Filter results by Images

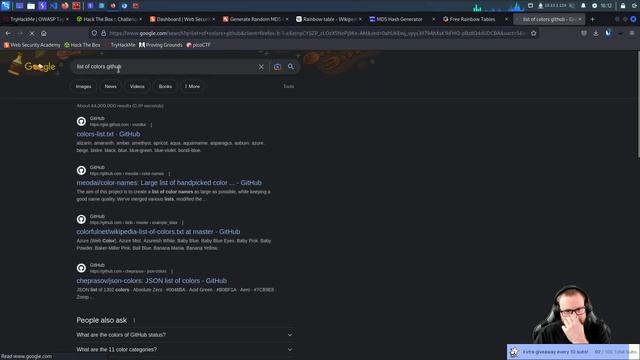[x=83, y=87]
